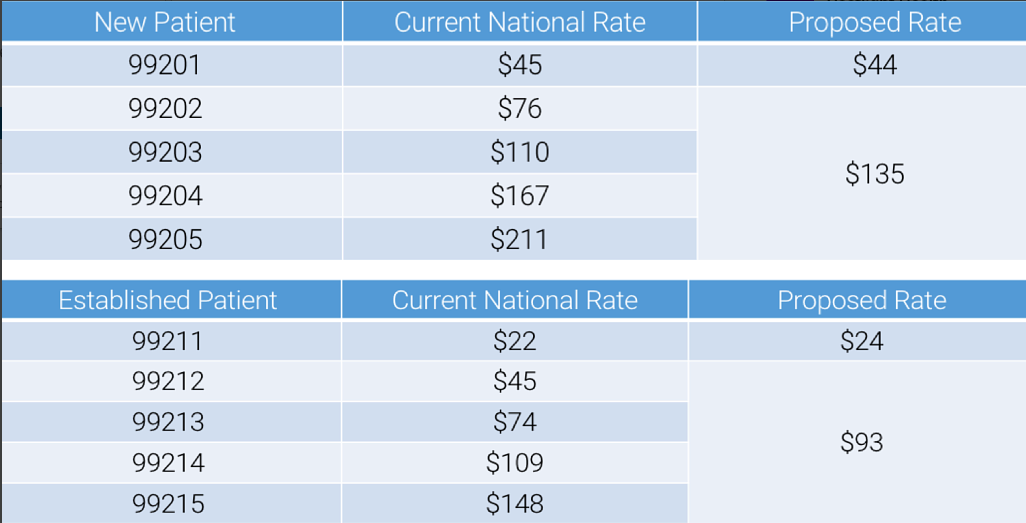The width and height of the screenshot is (1026, 523).
Task: Click the 99212 code cell
Action: click(167, 381)
